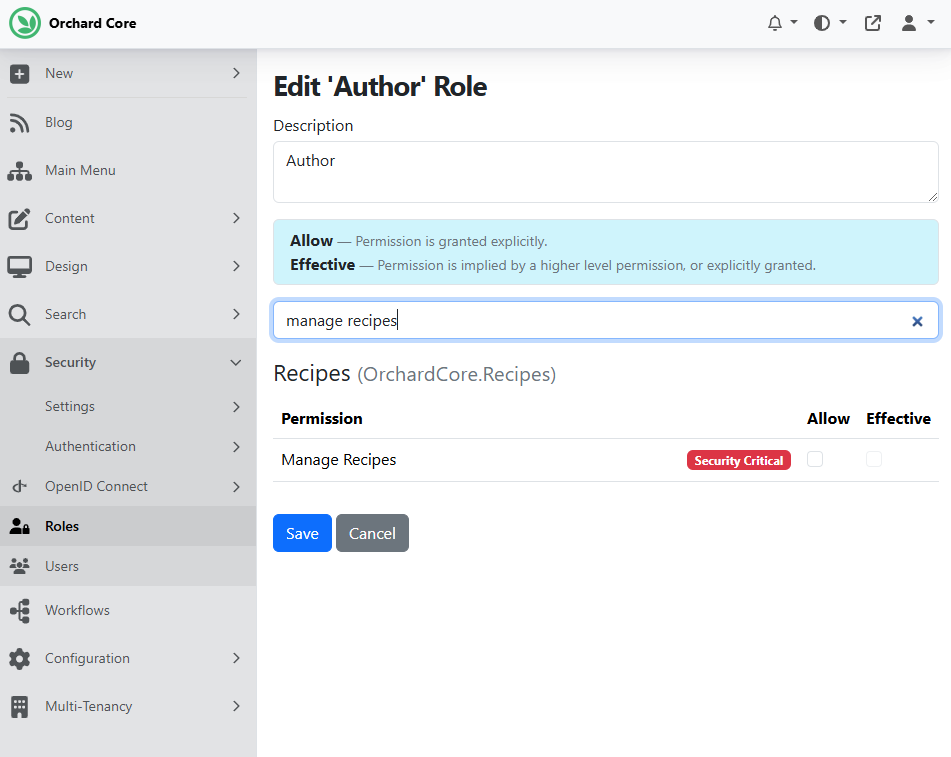The height and width of the screenshot is (757, 951).
Task: Click the permission filter search box
Action: [606, 320]
